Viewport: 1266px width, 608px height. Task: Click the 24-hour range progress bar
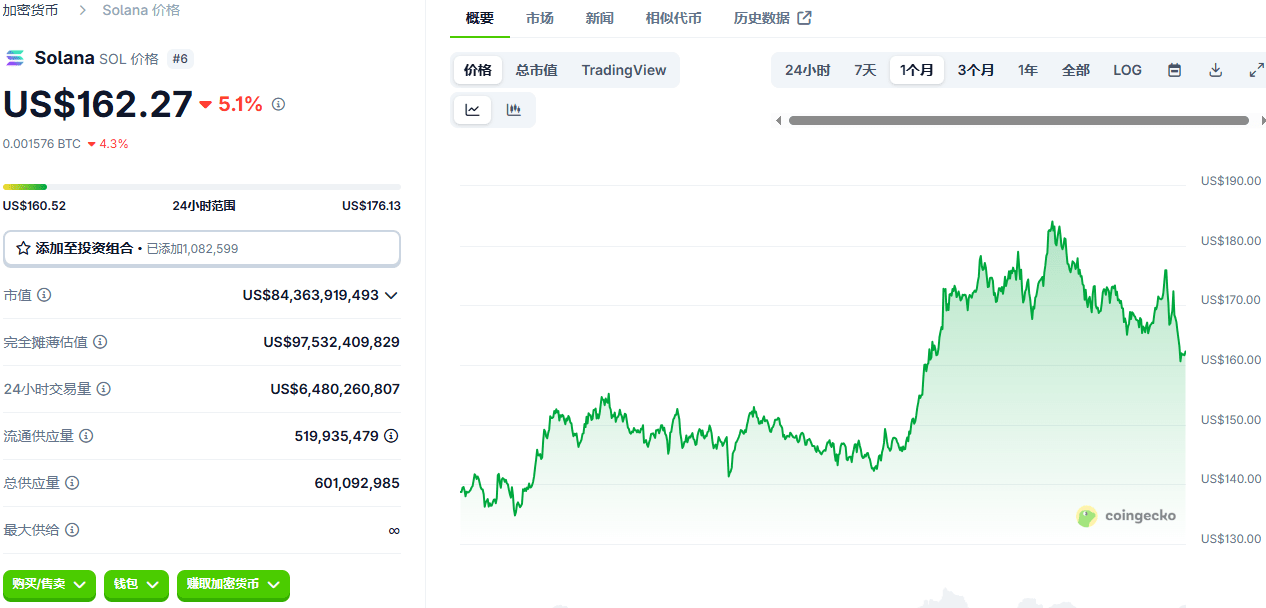pos(202,187)
